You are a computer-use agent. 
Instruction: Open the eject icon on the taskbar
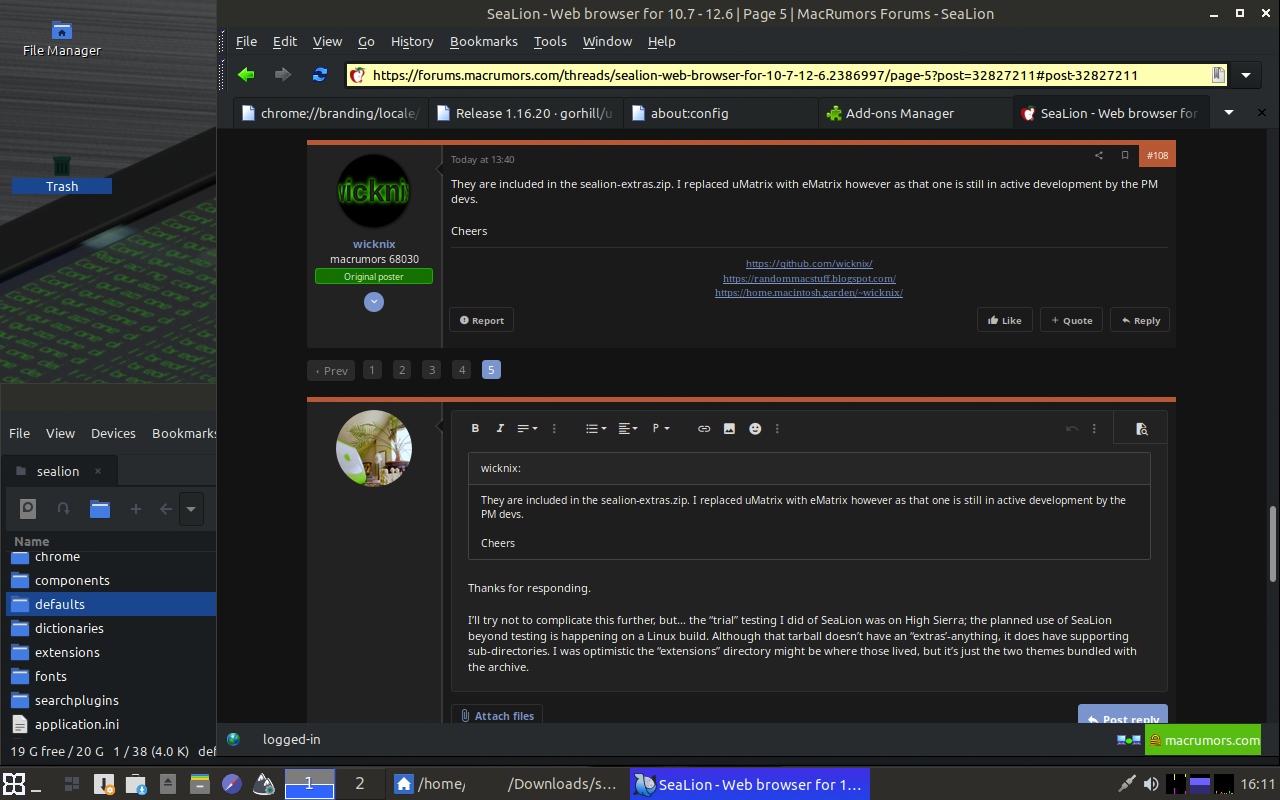click(x=169, y=784)
